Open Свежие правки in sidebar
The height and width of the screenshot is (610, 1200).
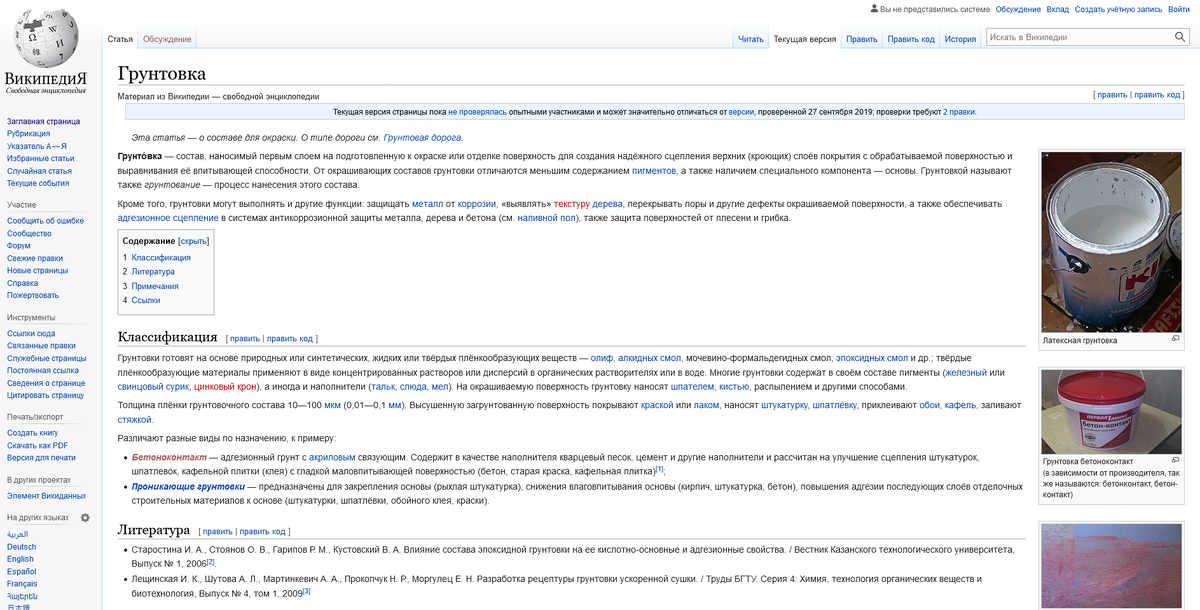pyautogui.click(x=35, y=258)
